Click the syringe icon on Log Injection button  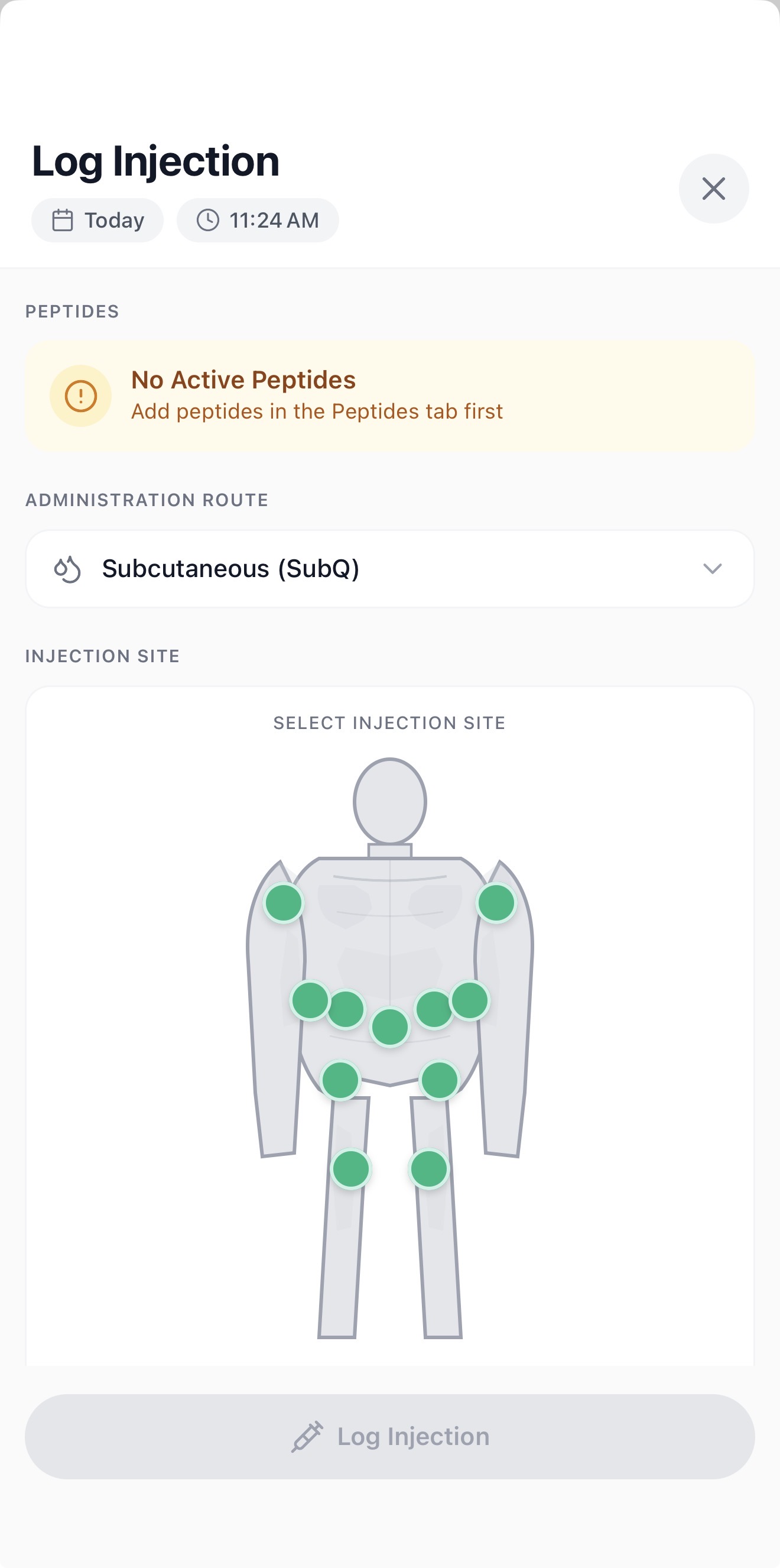(x=307, y=1437)
